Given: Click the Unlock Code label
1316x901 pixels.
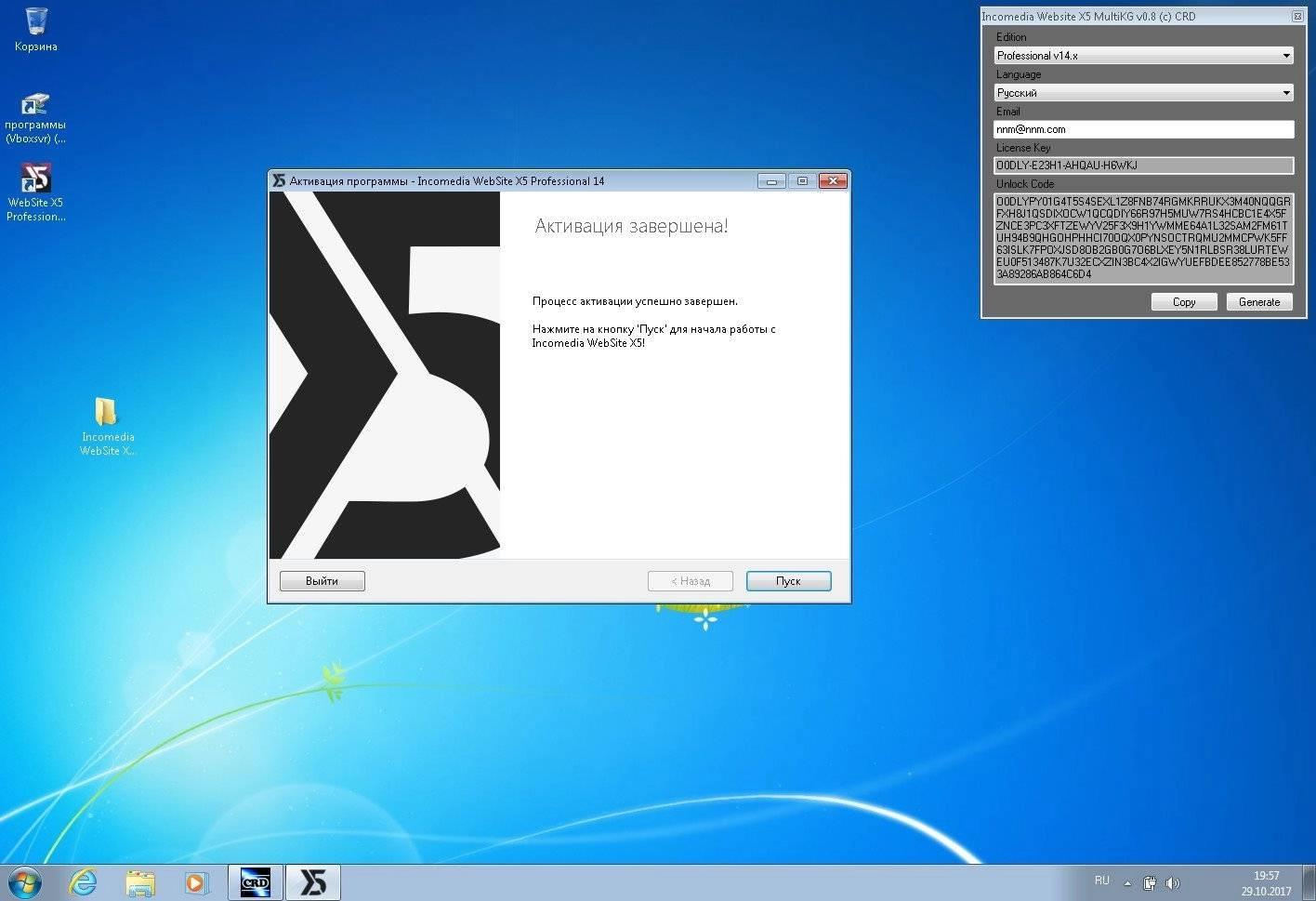Looking at the screenshot, I should tap(1025, 184).
